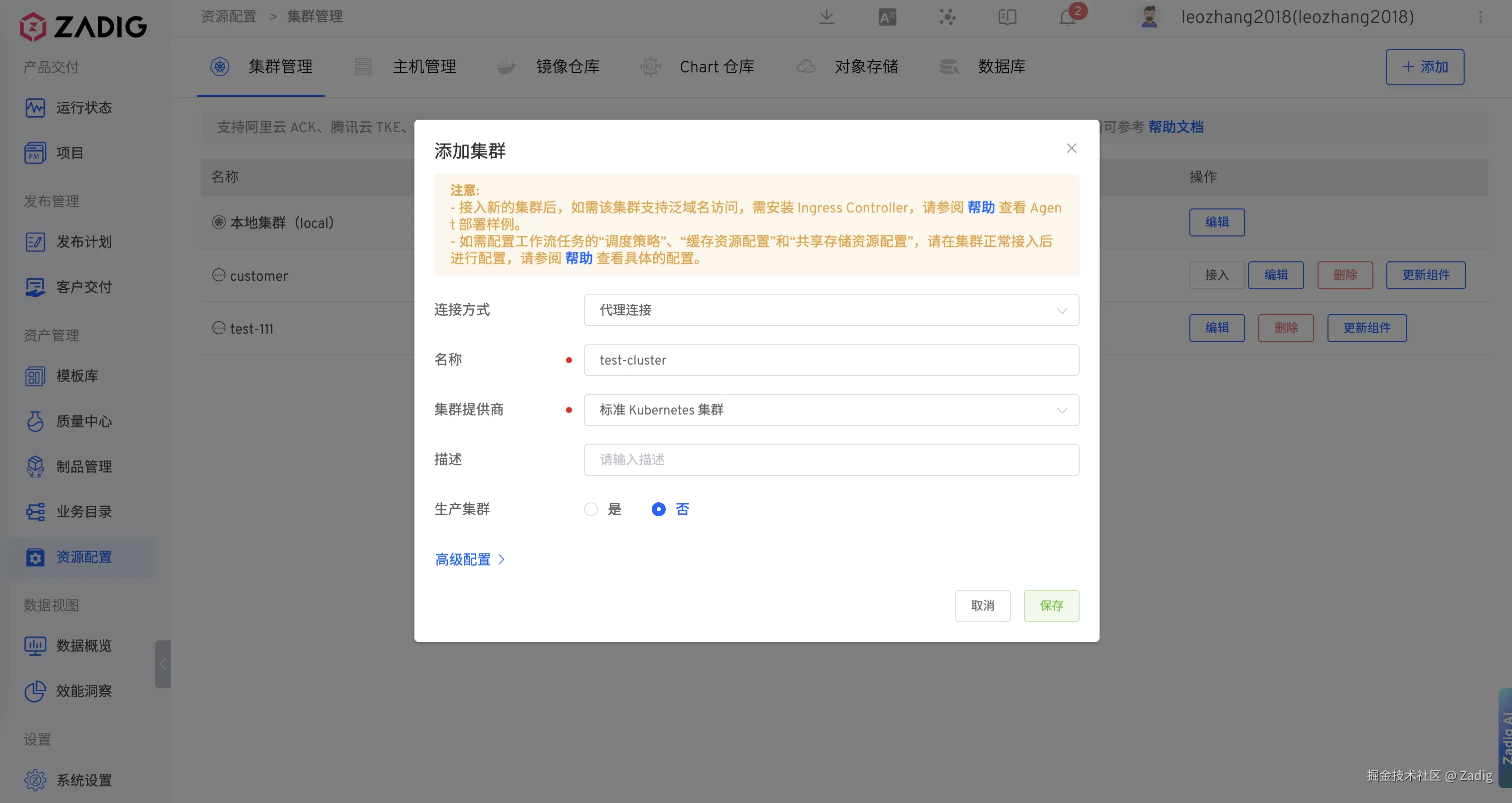
Task: Open 效能洞察 from the sidebar
Action: pyautogui.click(x=83, y=691)
